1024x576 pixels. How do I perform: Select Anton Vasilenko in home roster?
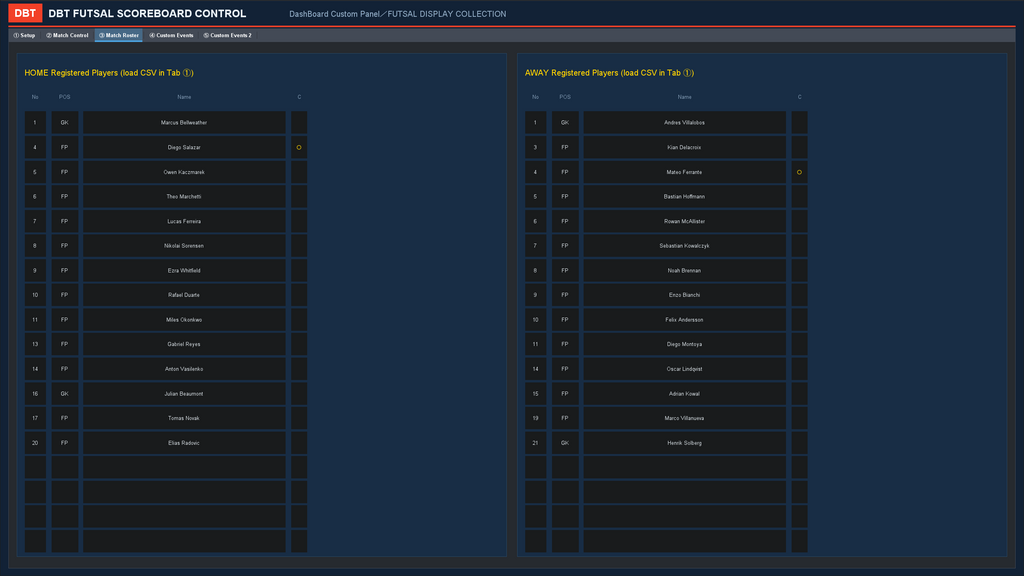[184, 369]
